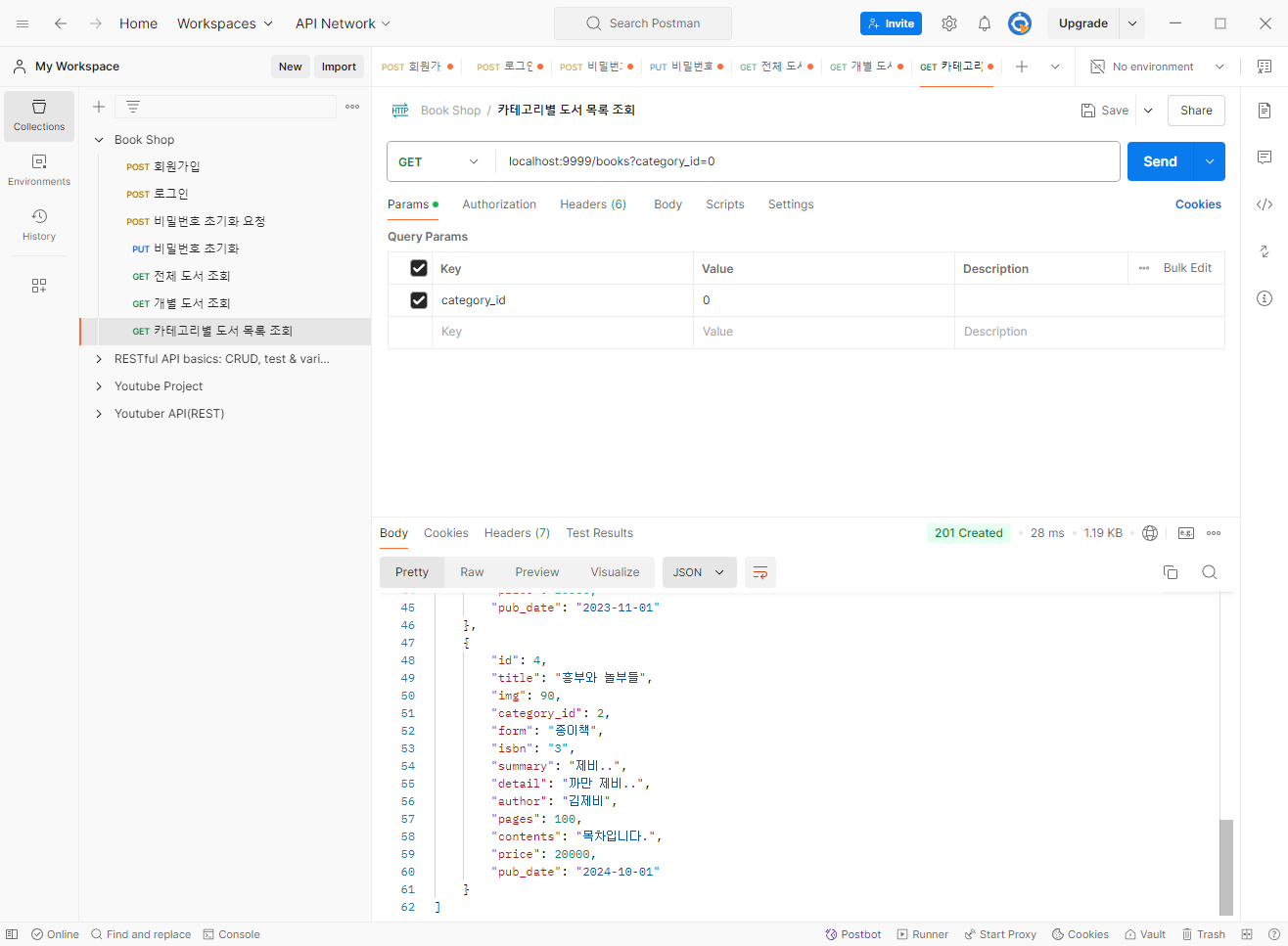Viewport: 1288px width, 946px height.
Task: Open the tabs overflow chevron
Action: click(1055, 67)
